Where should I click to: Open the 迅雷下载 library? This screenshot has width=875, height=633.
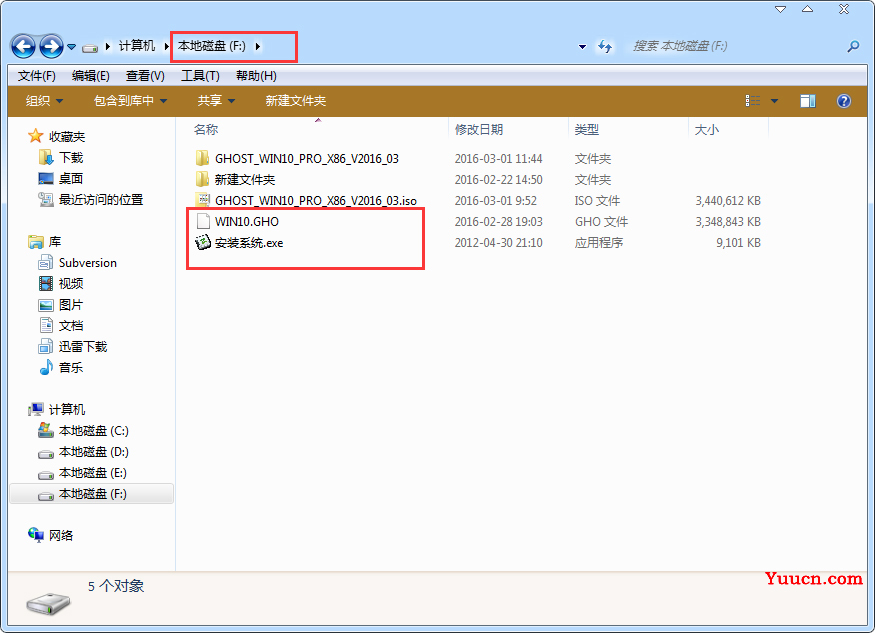point(83,347)
